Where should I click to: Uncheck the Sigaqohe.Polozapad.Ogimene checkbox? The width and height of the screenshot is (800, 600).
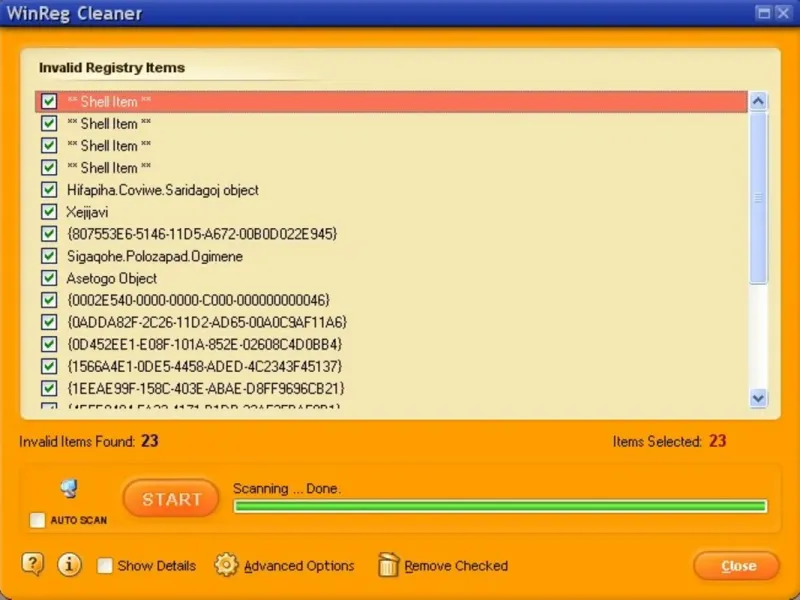[49, 256]
